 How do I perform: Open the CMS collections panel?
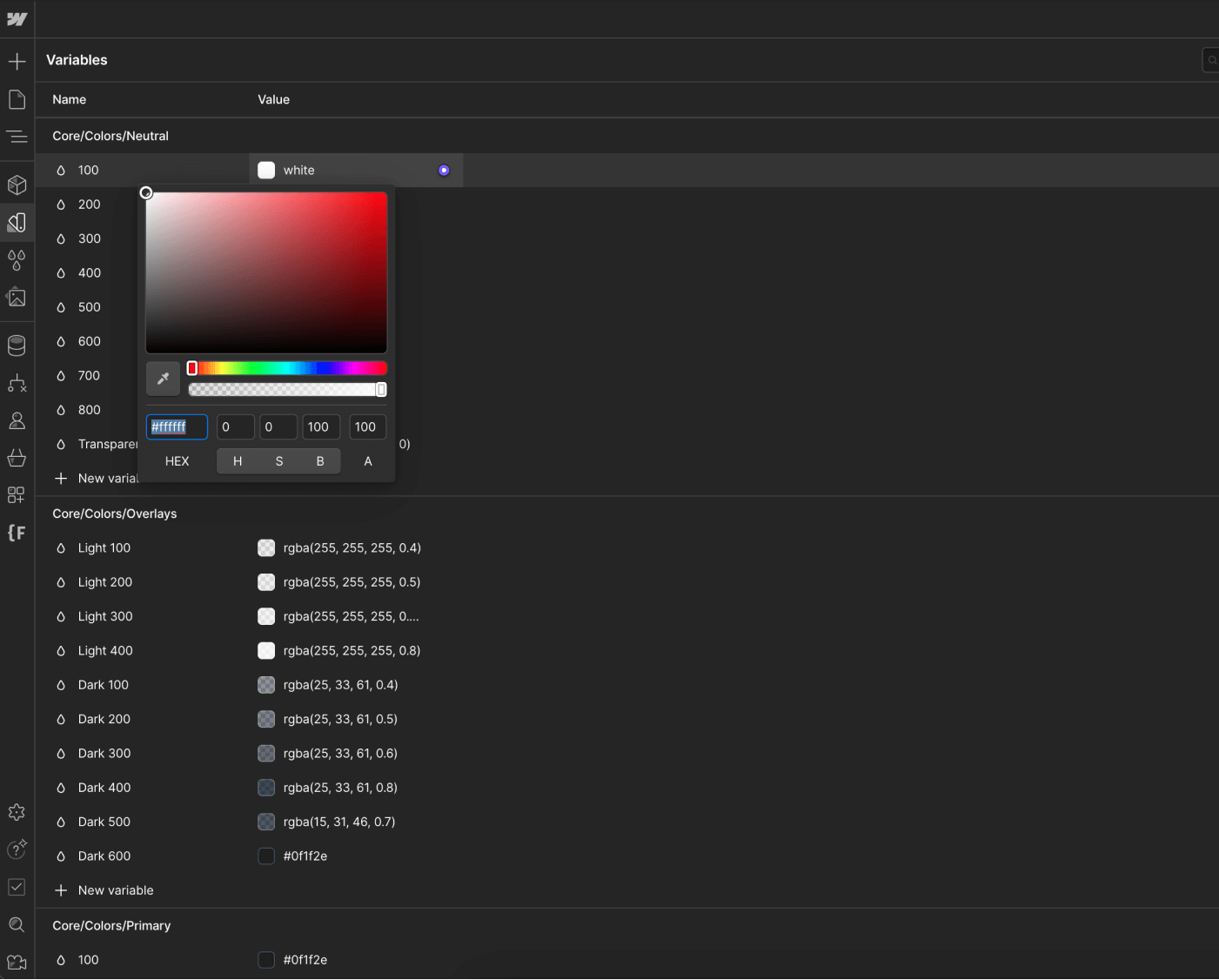tap(17, 345)
